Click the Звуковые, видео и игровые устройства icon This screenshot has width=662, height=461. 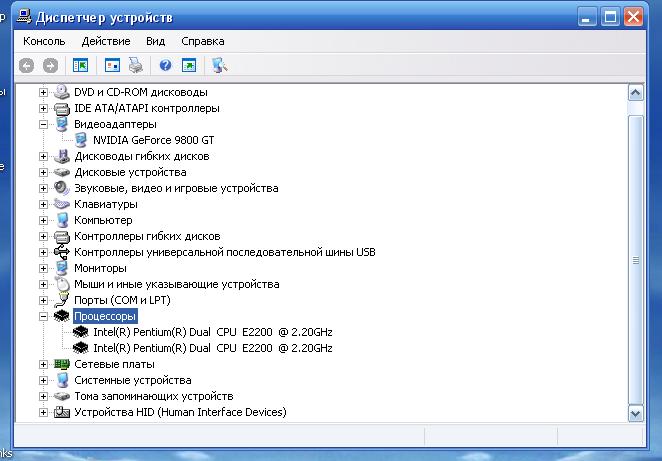click(62, 188)
